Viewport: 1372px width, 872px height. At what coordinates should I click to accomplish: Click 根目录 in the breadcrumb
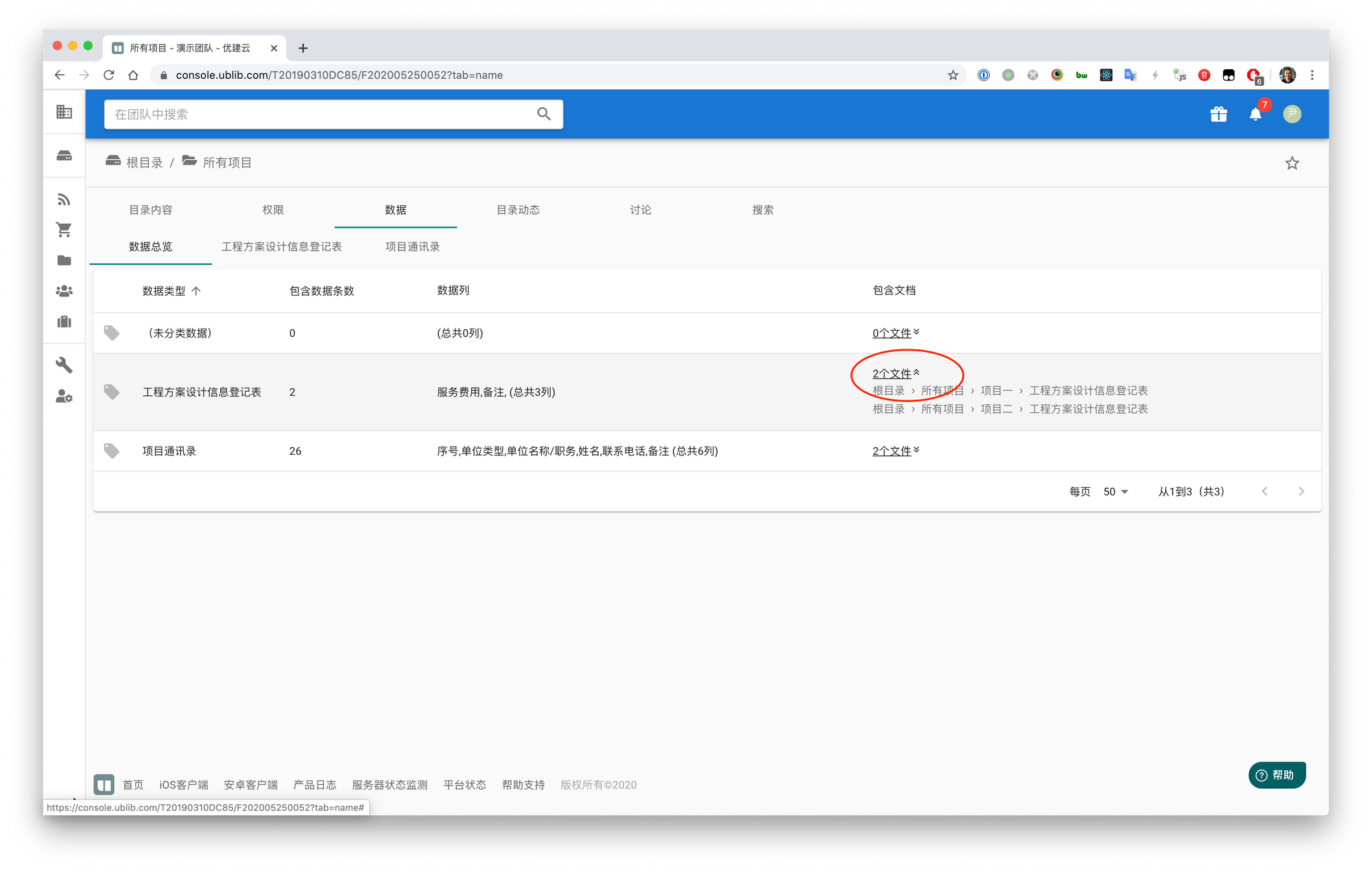coord(144,163)
